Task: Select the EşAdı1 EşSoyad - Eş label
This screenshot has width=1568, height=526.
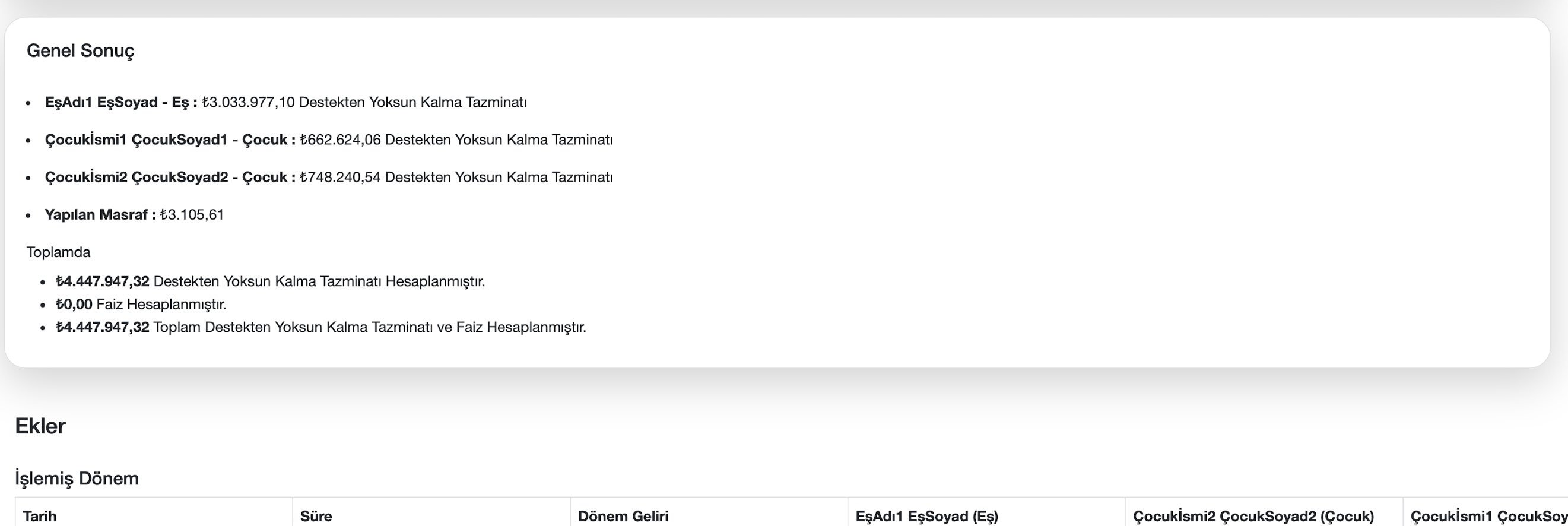Action: click(x=120, y=102)
